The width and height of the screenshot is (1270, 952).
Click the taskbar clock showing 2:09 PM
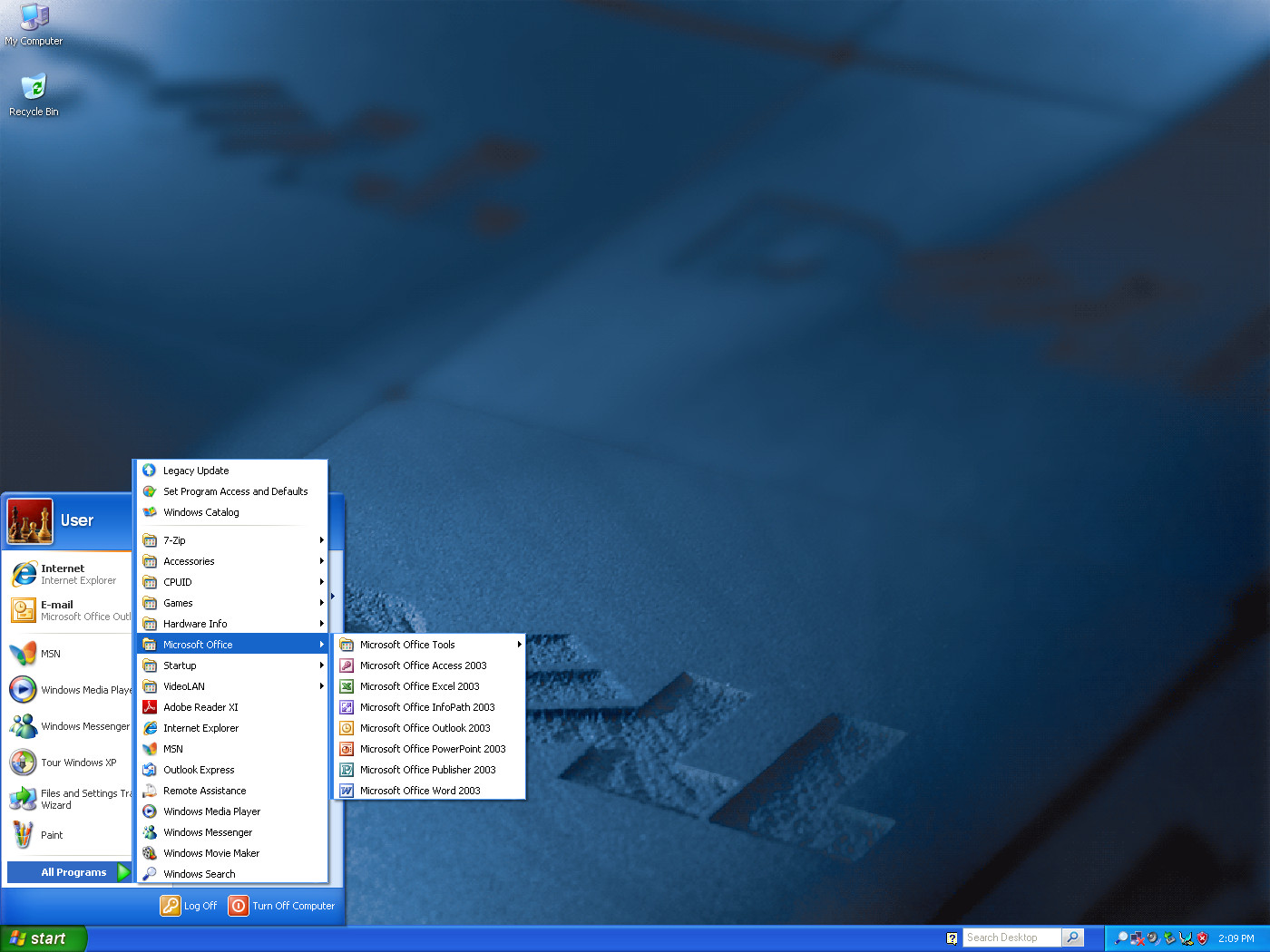coord(1236,938)
